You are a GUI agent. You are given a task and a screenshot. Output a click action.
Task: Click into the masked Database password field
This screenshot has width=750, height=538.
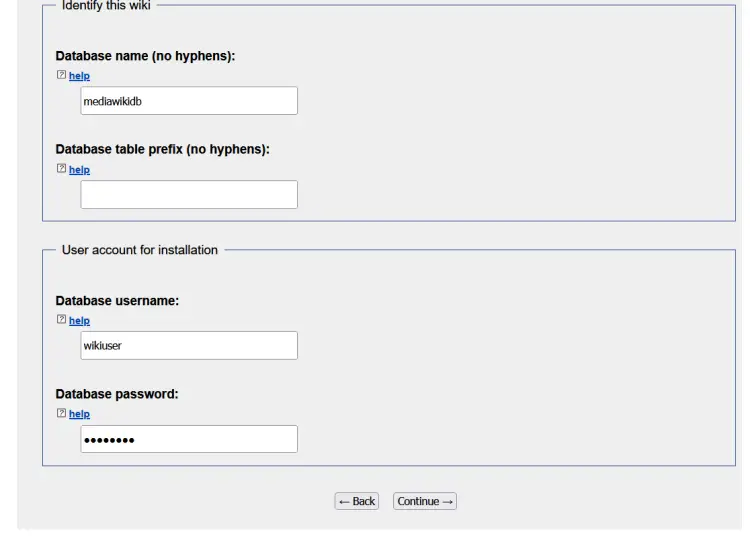189,439
